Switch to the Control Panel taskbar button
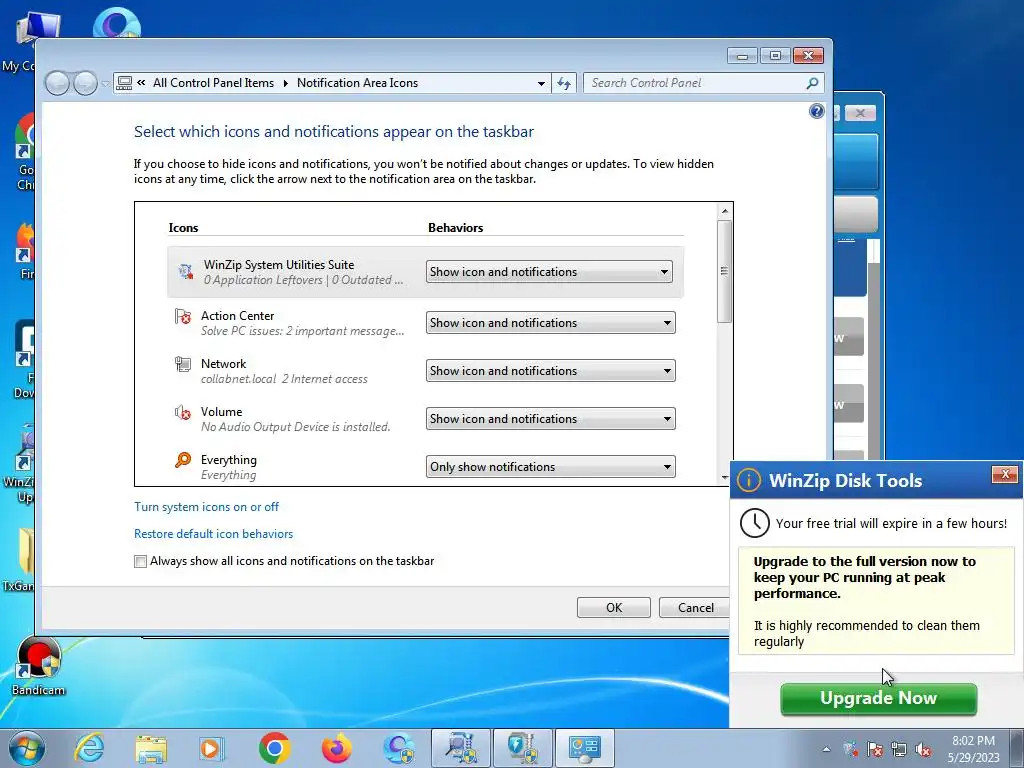Screen dimensions: 1024x768 point(584,748)
